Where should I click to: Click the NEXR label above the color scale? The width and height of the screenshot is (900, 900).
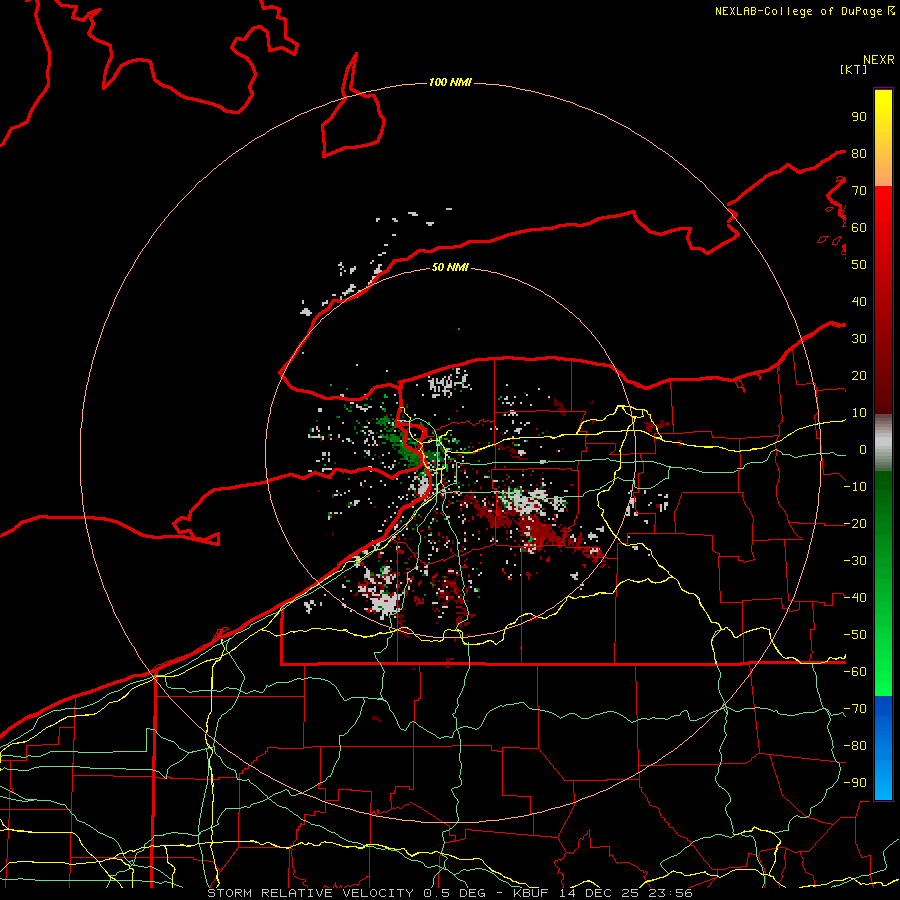click(879, 60)
